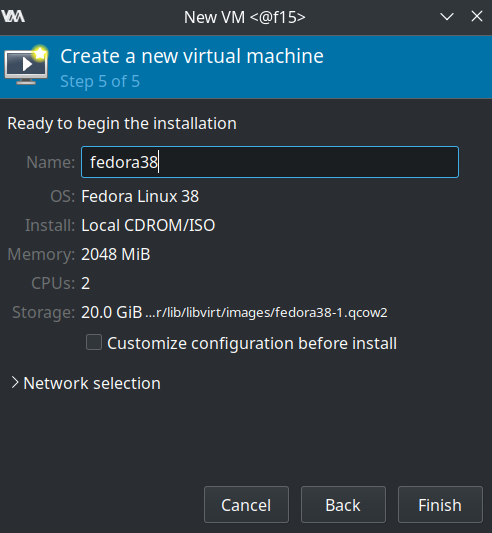
Task: Click the fedora38-1.qcow2 storage path
Action: (267, 312)
